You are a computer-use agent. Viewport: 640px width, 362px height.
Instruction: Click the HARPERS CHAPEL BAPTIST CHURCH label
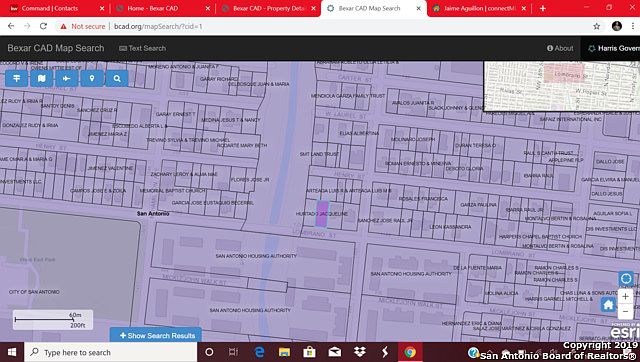(540, 237)
